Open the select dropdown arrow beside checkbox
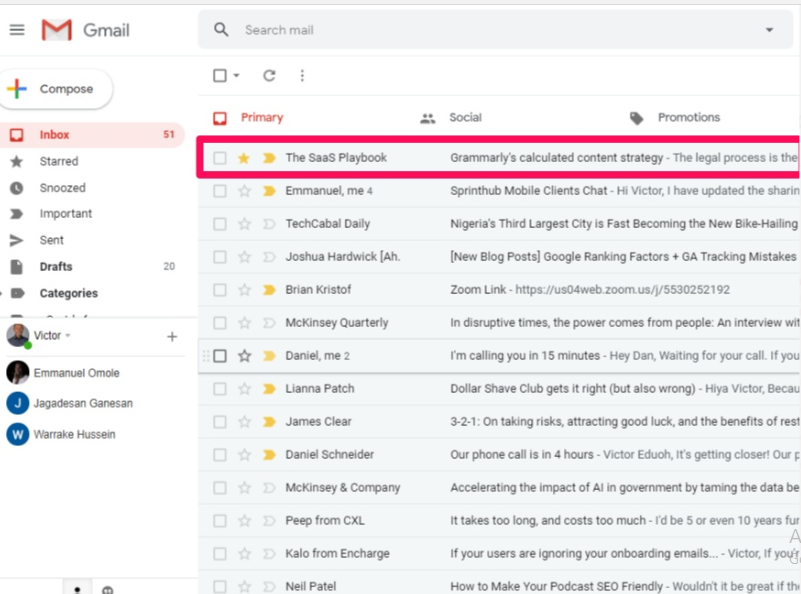801x594 pixels. [236, 76]
